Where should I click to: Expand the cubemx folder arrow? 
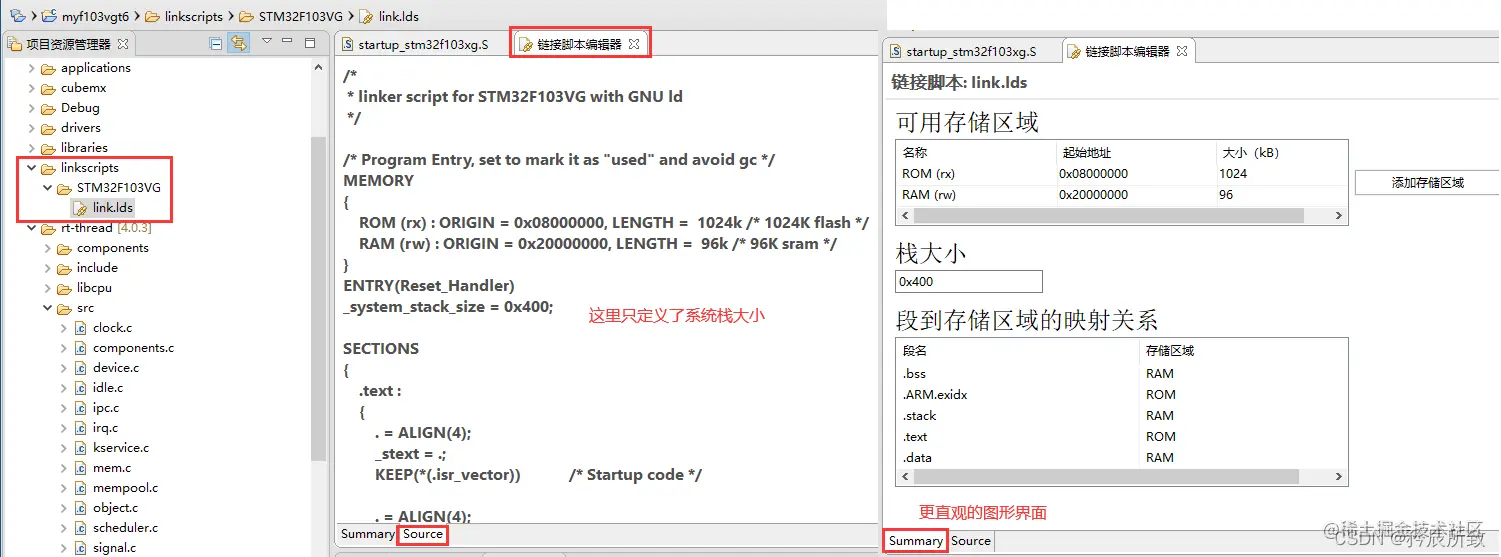[31, 89]
